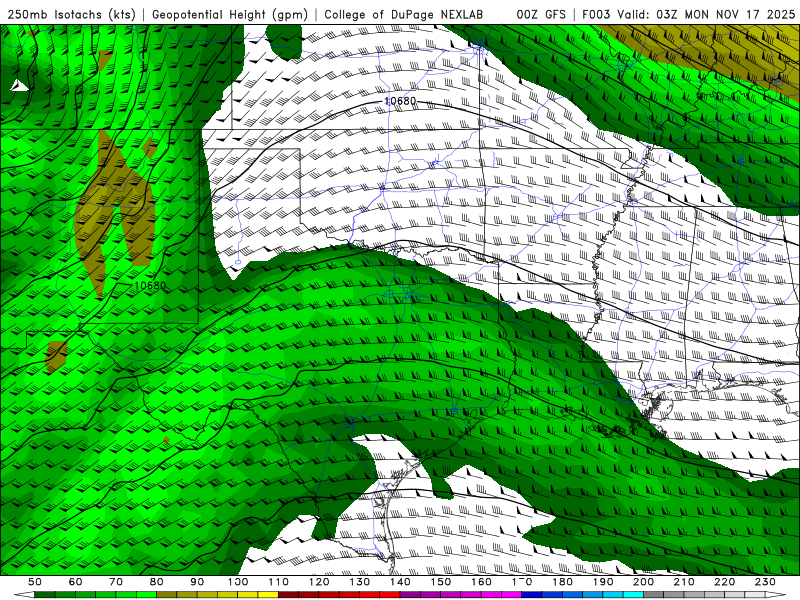Click the lower '10680' contour label in New Mexico
The width and height of the screenshot is (800, 600).
pyautogui.click(x=150, y=286)
